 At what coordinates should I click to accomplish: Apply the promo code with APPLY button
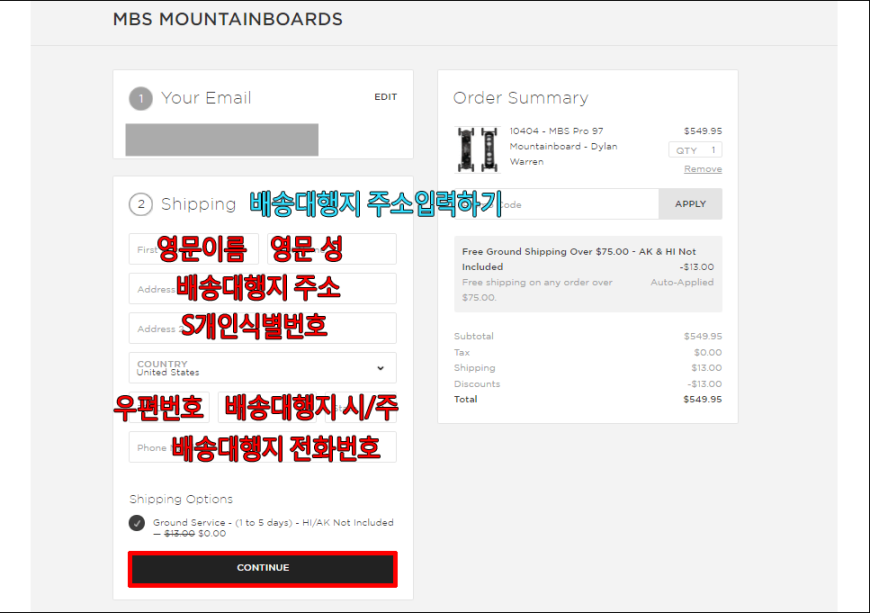690,204
